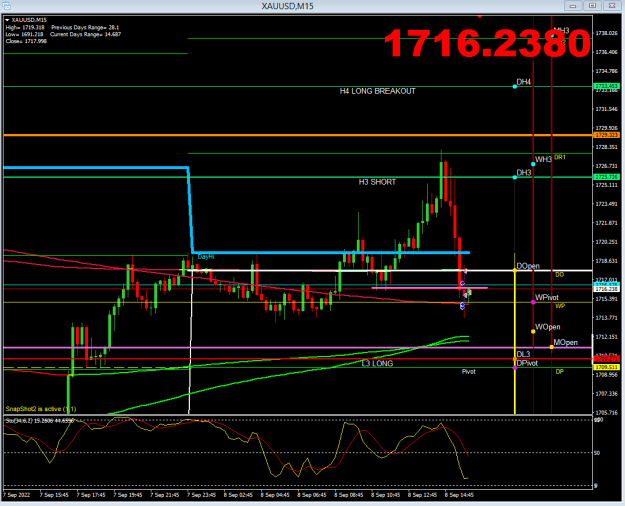
Task: Click the yellow DP label
Action: [560, 372]
